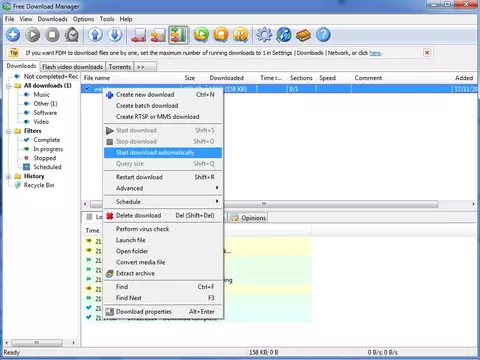This screenshot has width=480, height=360.
Task: Open the scheduler clock toolbar icon
Action: [72, 35]
